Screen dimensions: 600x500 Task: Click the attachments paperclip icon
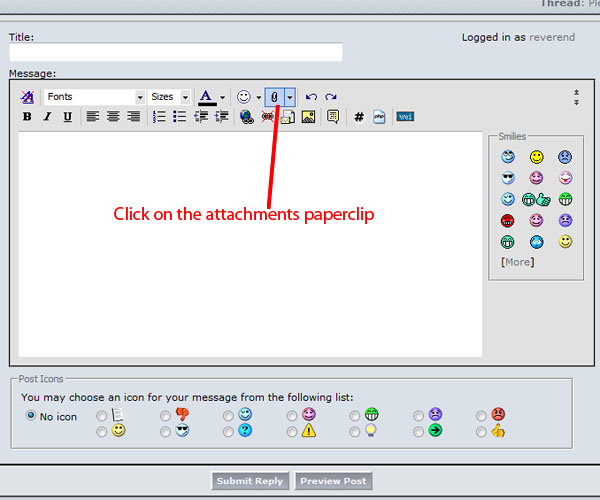tap(273, 97)
